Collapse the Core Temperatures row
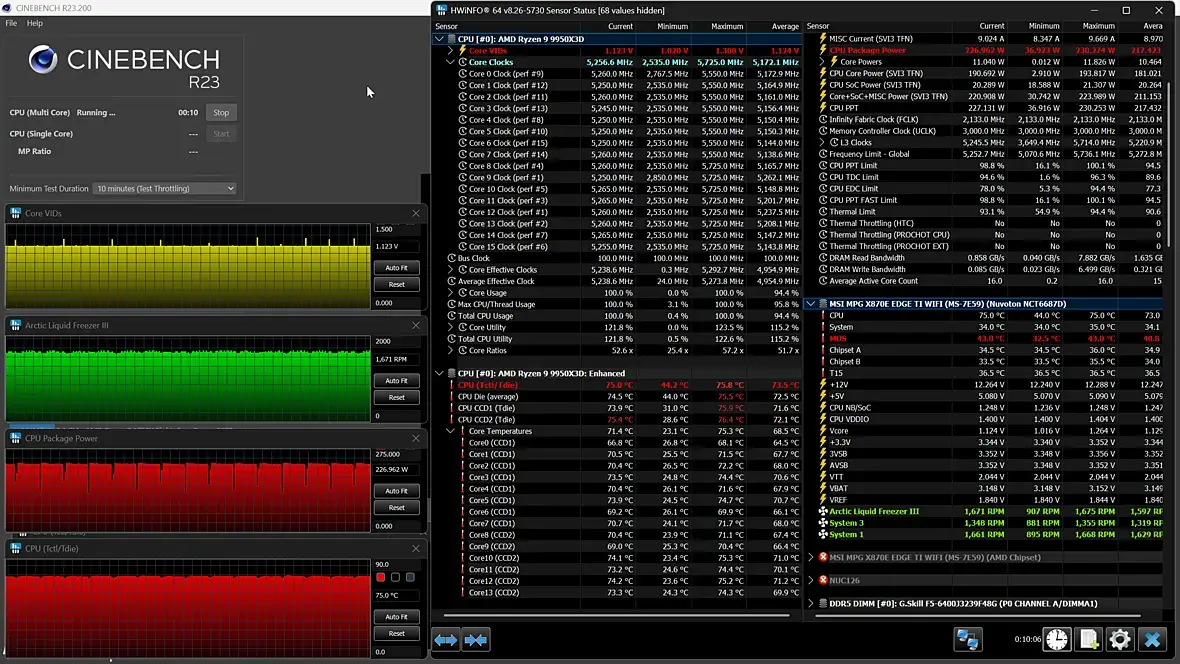This screenshot has width=1180, height=664. click(451, 431)
